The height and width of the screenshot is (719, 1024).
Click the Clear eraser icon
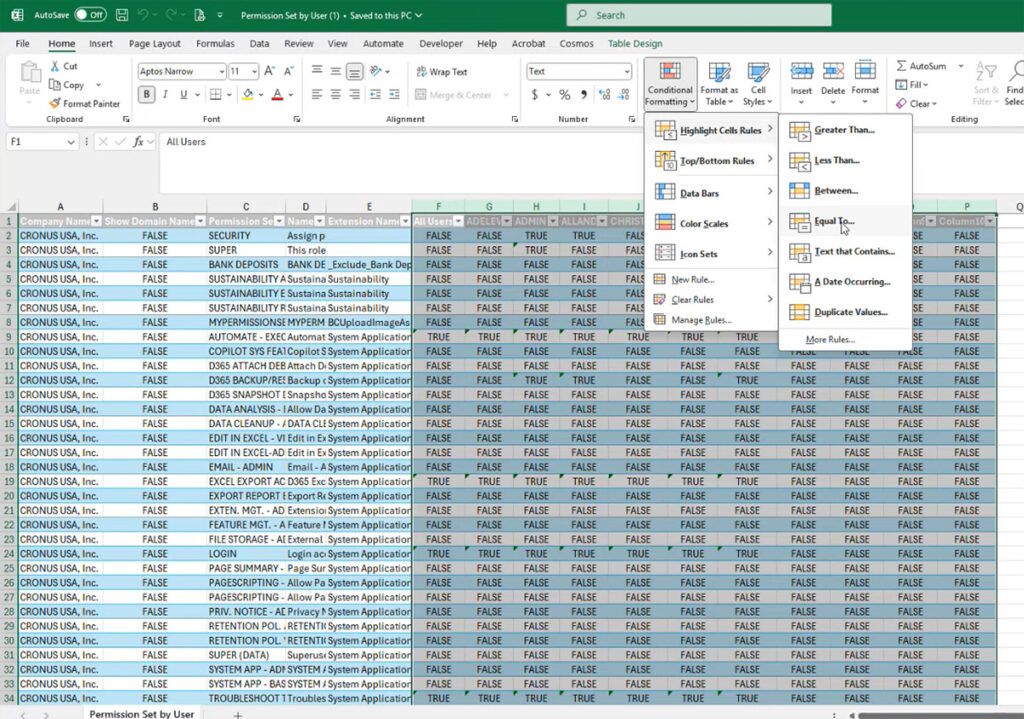901,103
